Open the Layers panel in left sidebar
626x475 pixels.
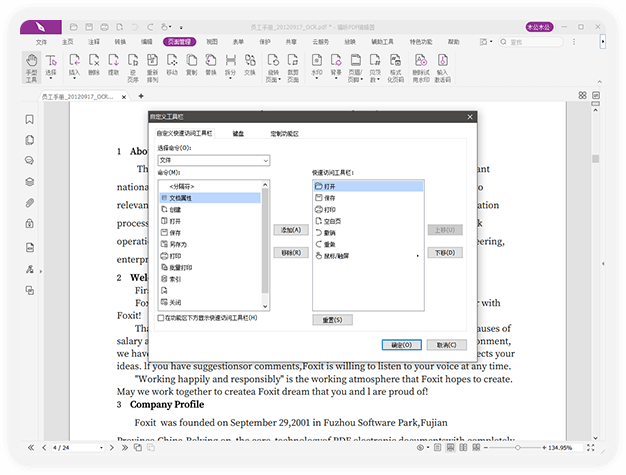tap(30, 182)
